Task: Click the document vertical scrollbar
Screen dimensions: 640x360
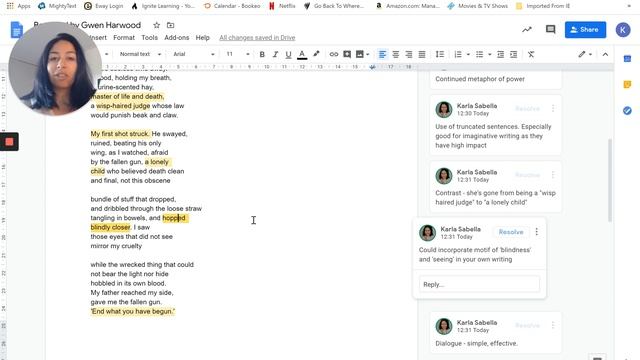Action: coord(610,180)
